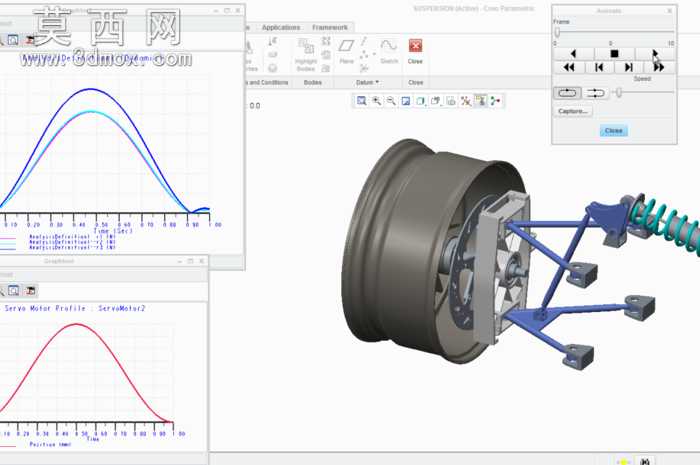
Task: Click the Bodies group label
Action: click(312, 83)
